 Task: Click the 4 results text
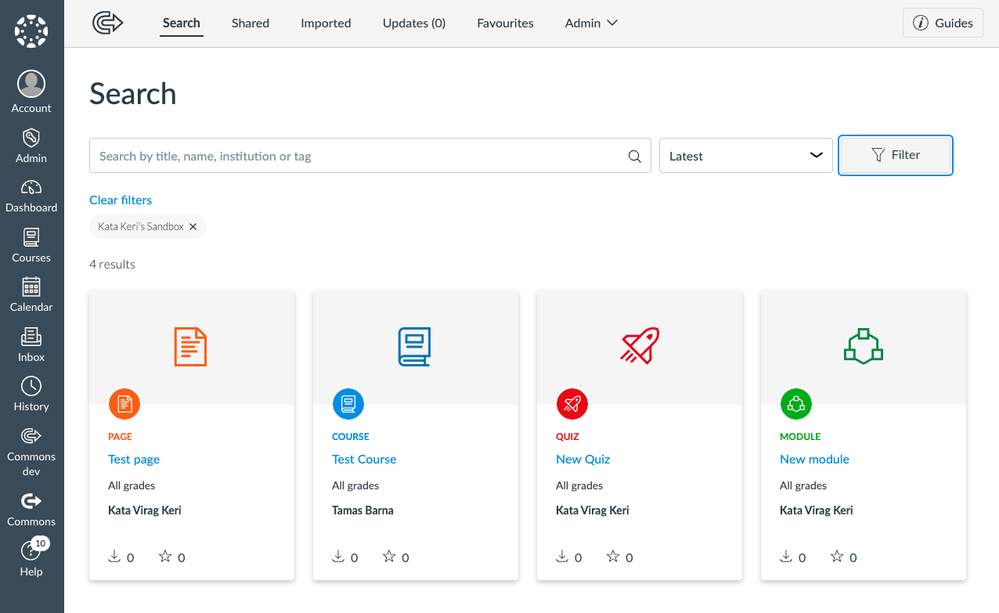click(x=112, y=264)
